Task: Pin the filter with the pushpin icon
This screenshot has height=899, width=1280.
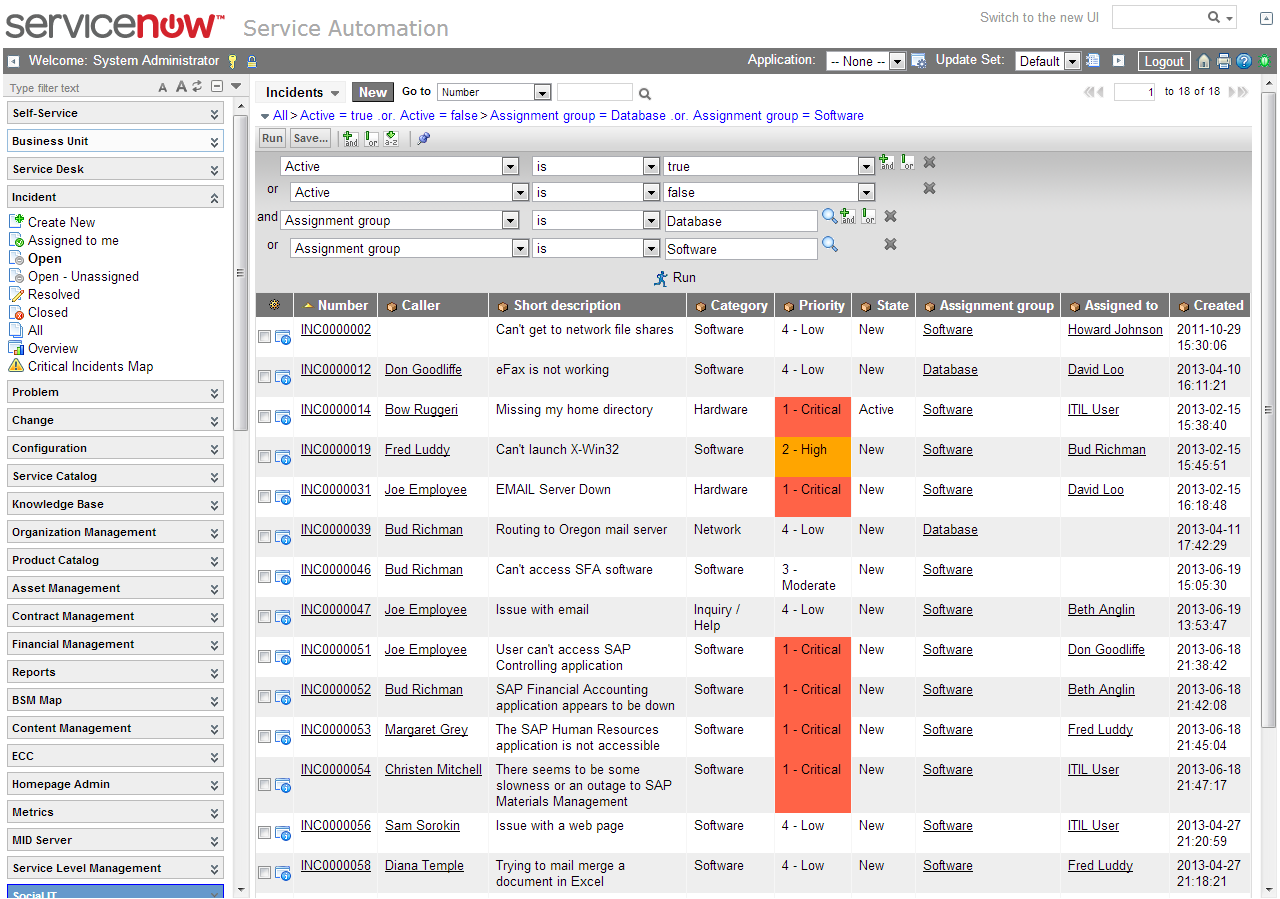Action: click(424, 138)
